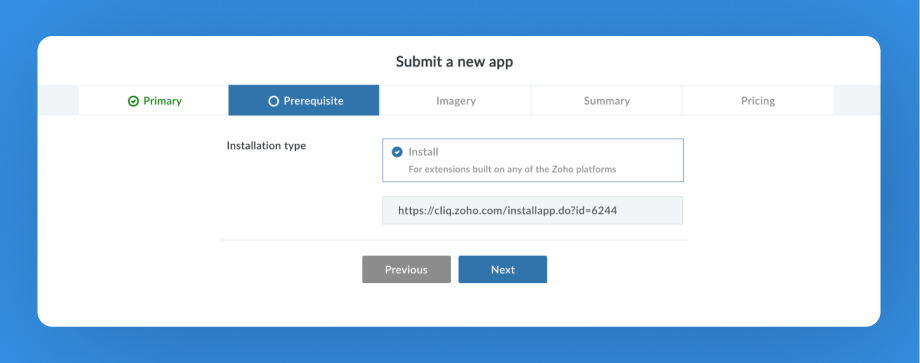
Task: Click the divider line above the buttons
Action: (455, 239)
